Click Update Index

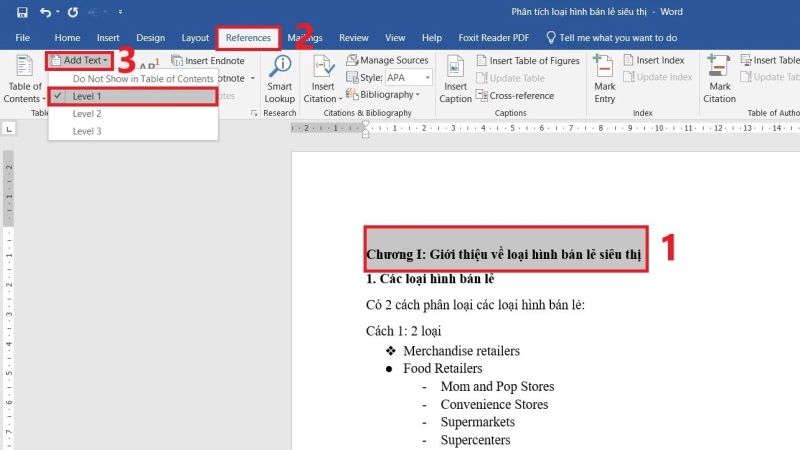658,77
